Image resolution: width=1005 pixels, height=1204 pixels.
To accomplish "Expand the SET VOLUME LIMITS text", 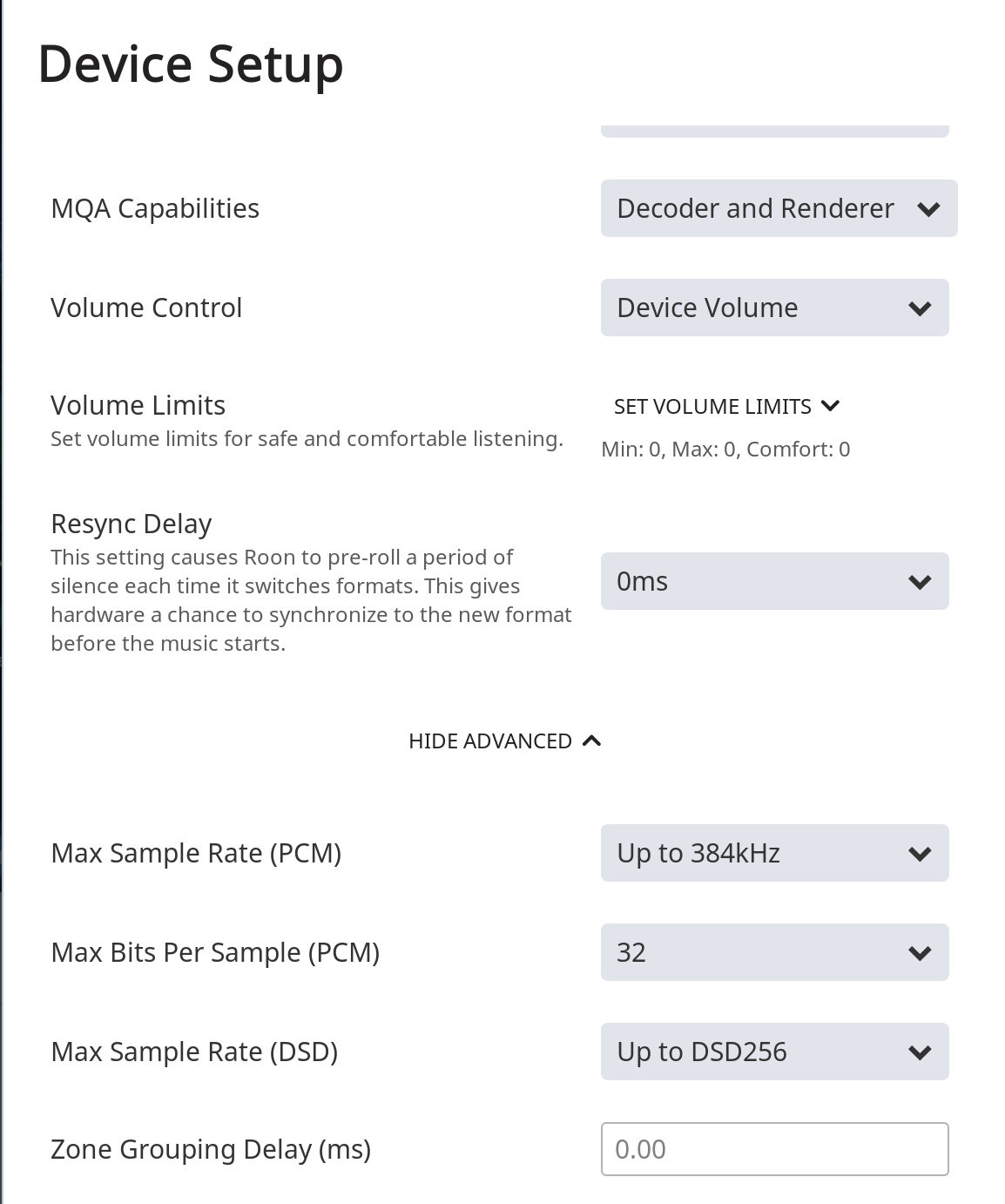I will pos(712,407).
